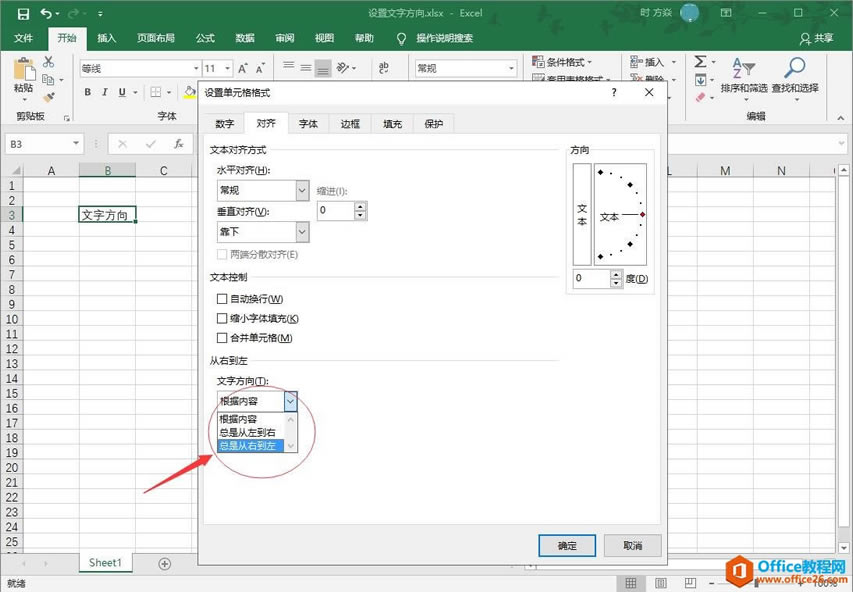853x592 pixels.
Task: Apply bold formatting with the B icon
Action: pyautogui.click(x=88, y=91)
